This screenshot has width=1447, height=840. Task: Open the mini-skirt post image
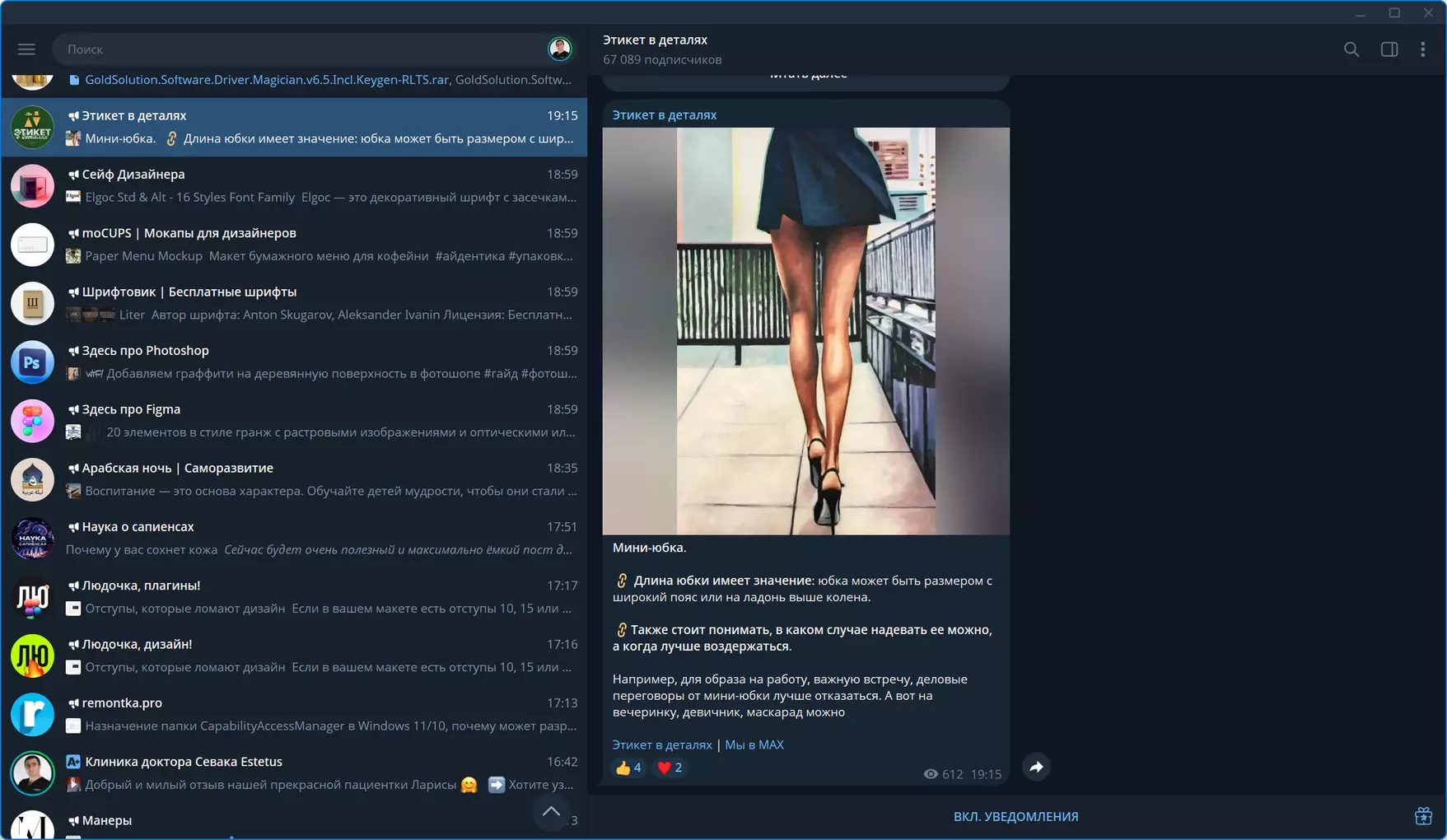click(805, 331)
